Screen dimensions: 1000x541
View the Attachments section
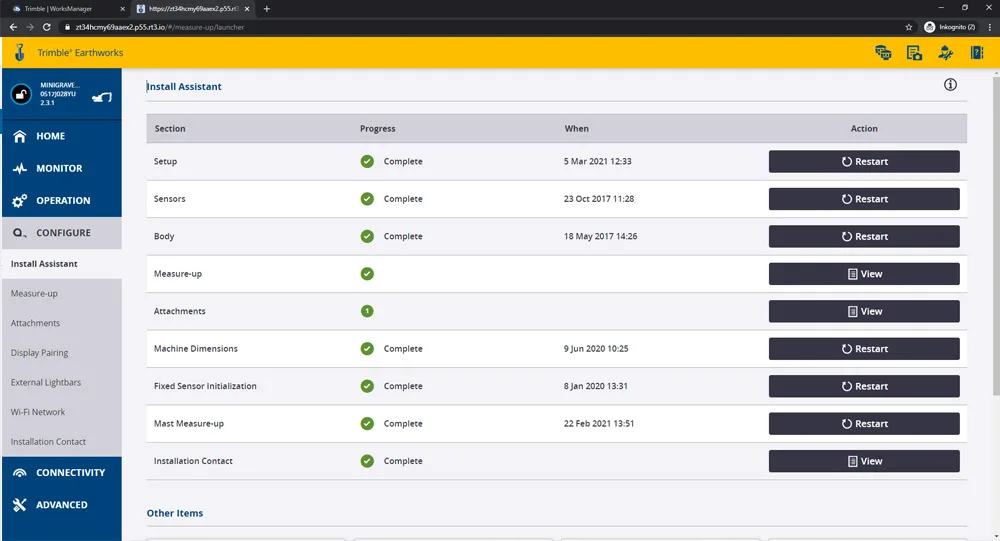coord(864,311)
